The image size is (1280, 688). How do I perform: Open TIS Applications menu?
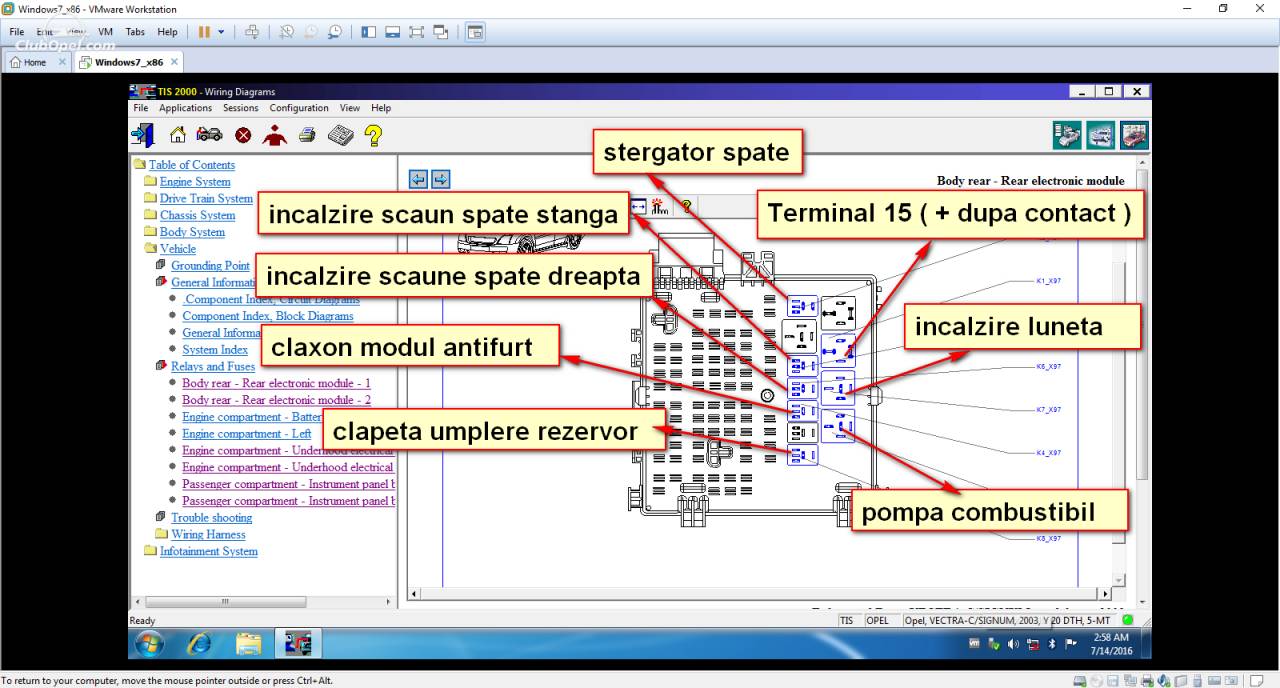[x=185, y=108]
